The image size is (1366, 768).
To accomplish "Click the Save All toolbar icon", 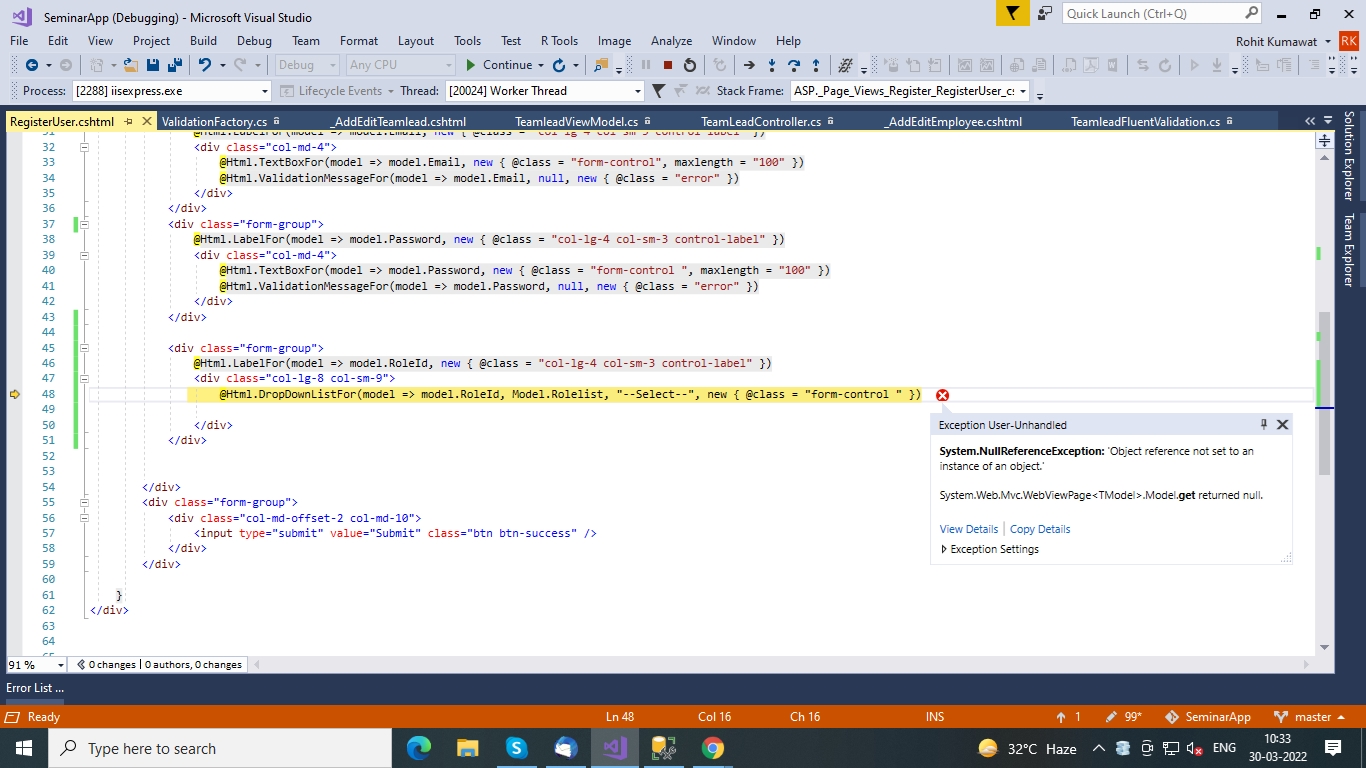I will pos(175,65).
